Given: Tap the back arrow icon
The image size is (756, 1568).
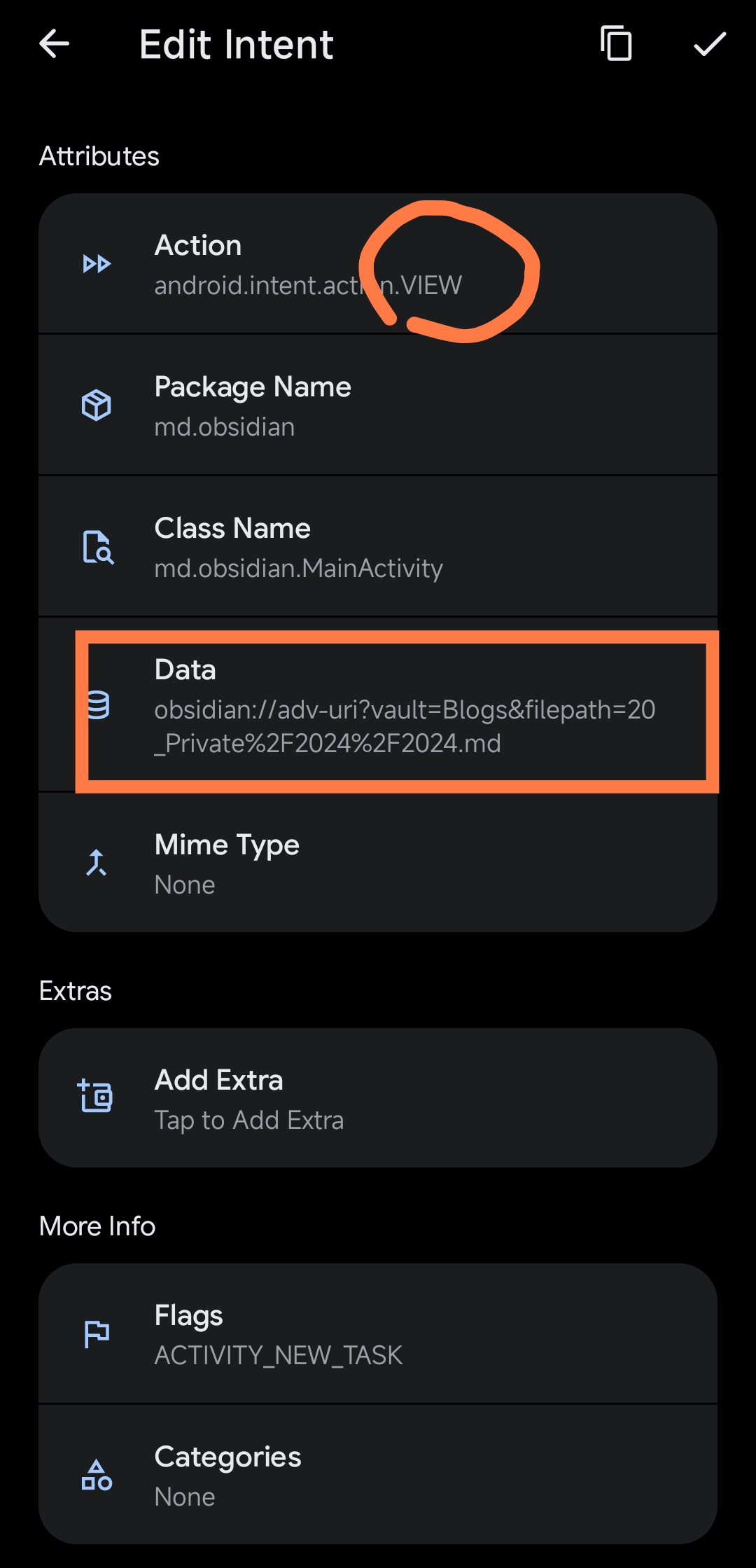Looking at the screenshot, I should tap(54, 44).
